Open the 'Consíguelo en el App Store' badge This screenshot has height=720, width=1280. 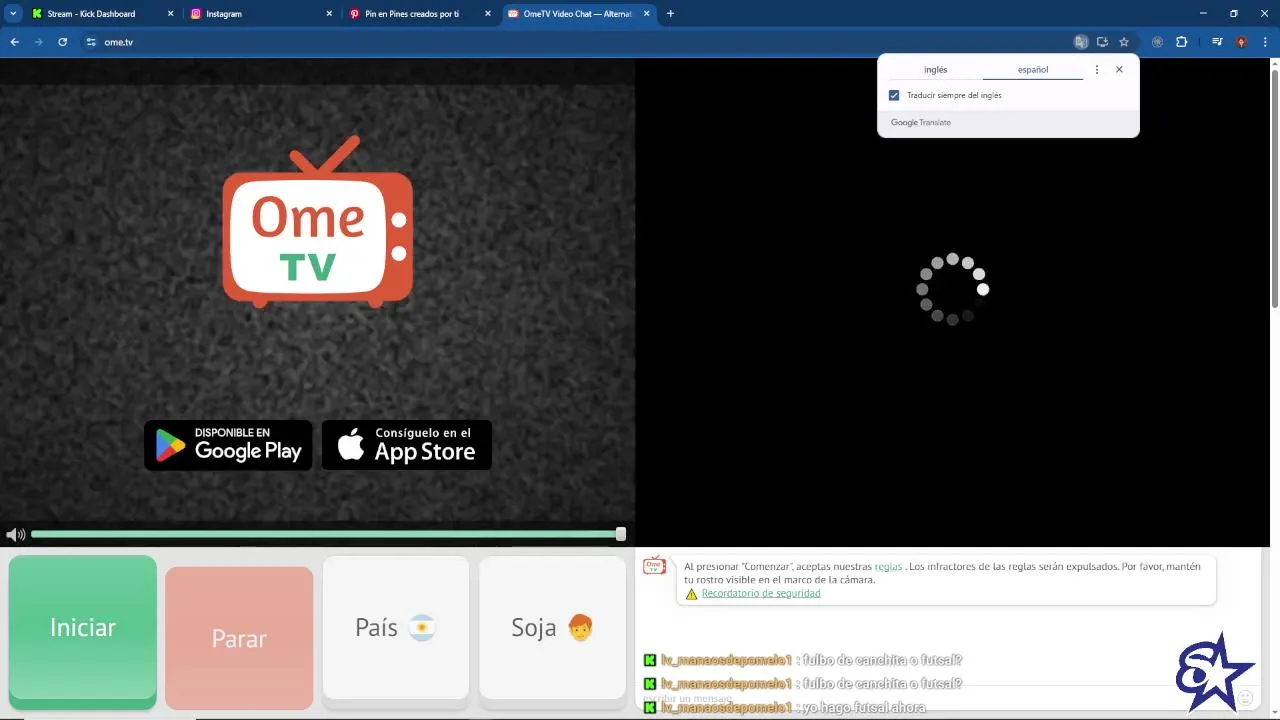[x=407, y=445]
